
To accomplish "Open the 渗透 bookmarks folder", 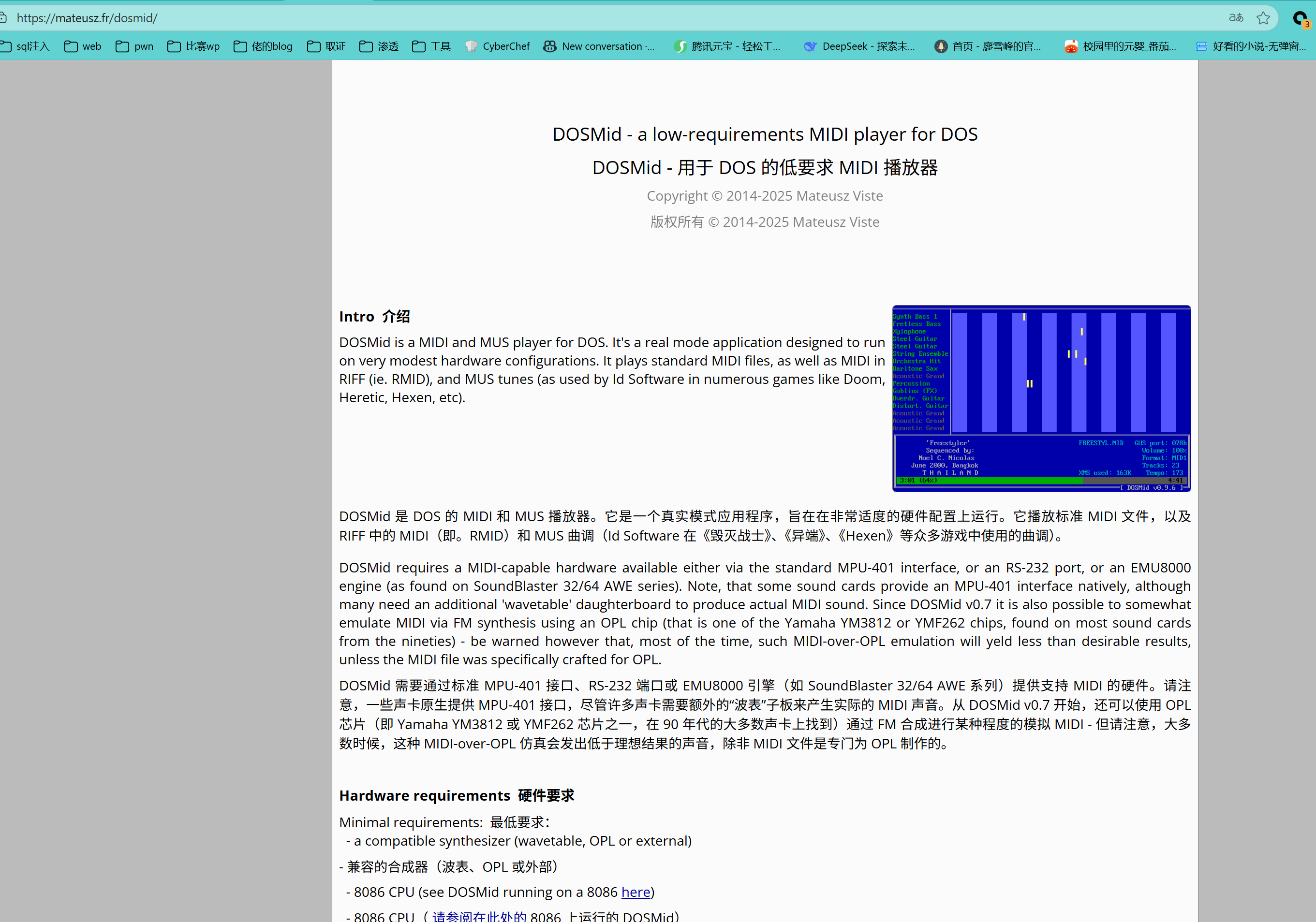I will click(x=379, y=46).
